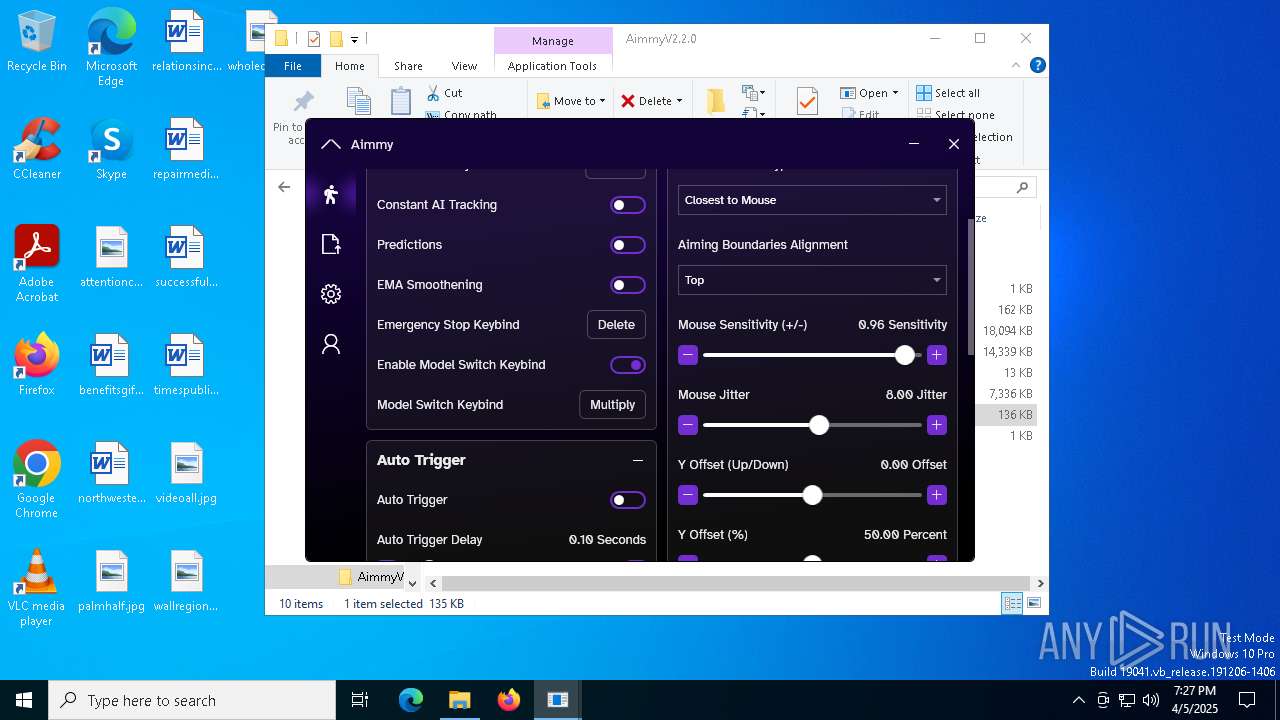Open Skype desktop icon
The width and height of the screenshot is (1280, 720).
click(111, 150)
